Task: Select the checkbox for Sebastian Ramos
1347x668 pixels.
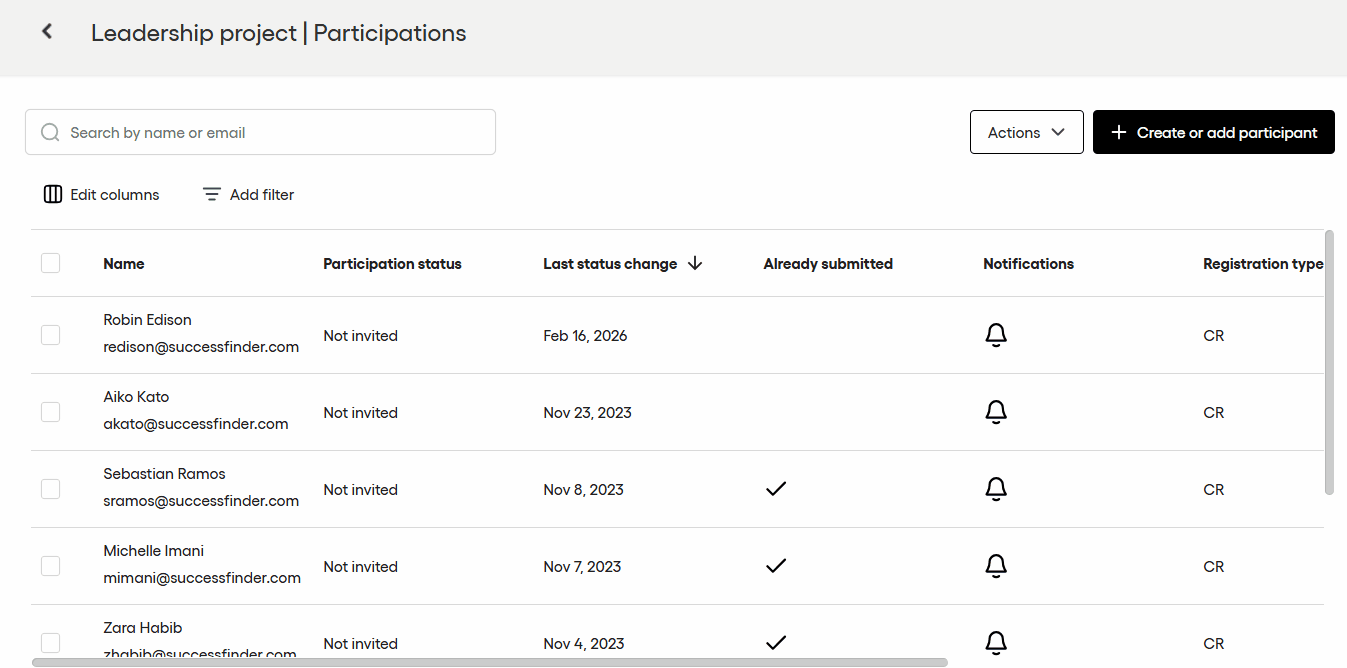Action: pyautogui.click(x=50, y=489)
